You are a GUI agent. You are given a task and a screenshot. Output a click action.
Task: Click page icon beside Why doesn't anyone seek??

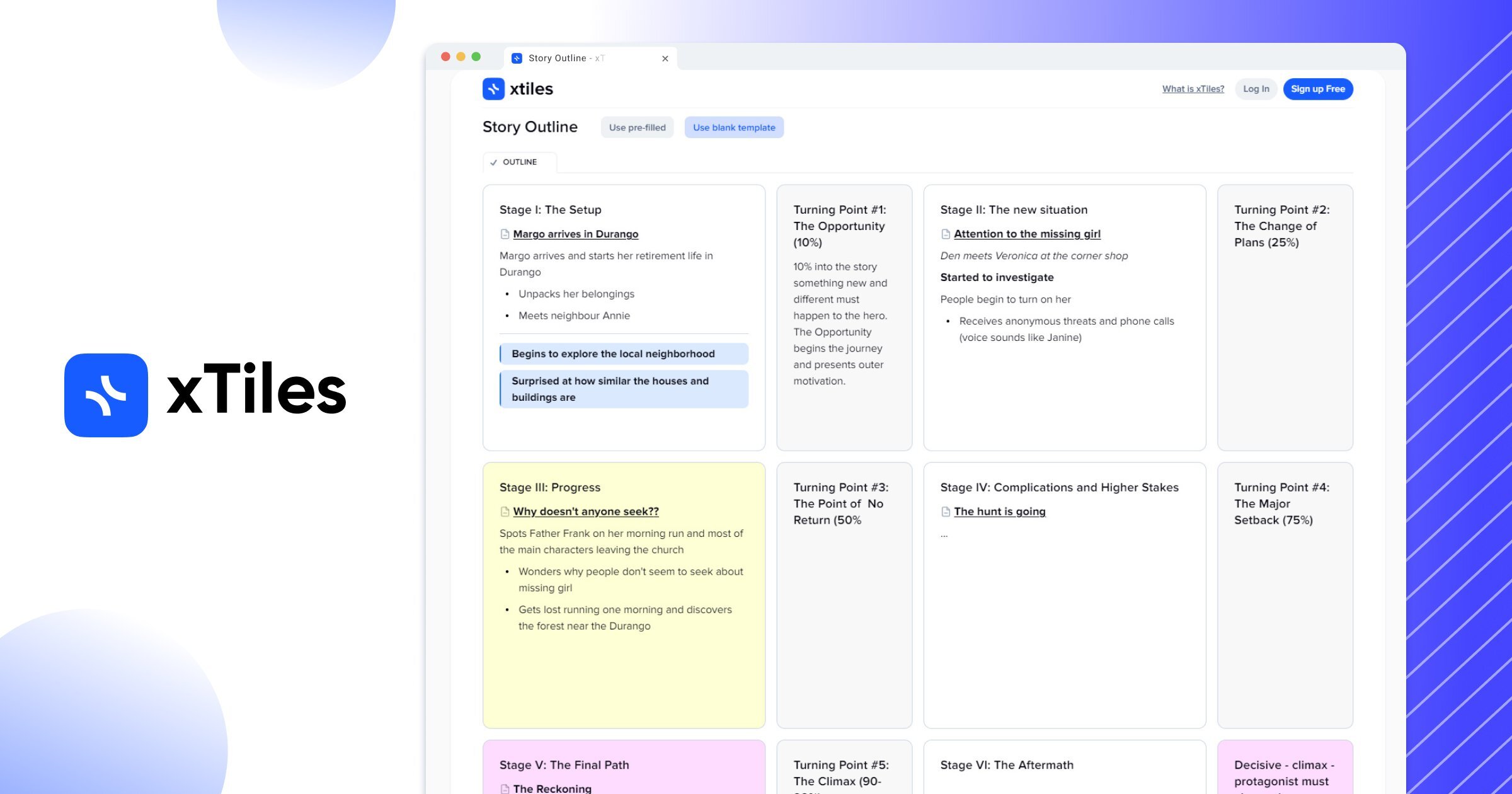coord(505,512)
